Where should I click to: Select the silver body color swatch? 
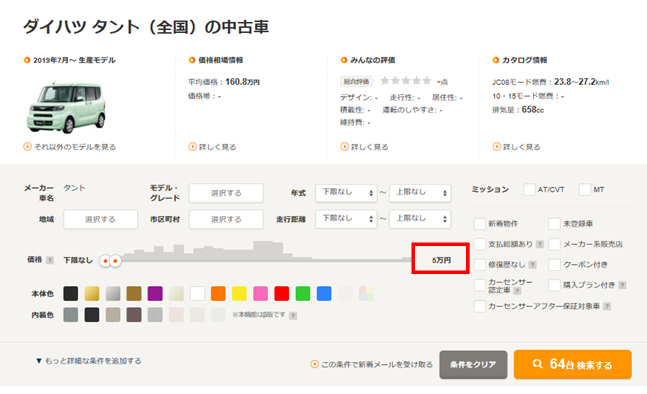pyautogui.click(x=113, y=293)
